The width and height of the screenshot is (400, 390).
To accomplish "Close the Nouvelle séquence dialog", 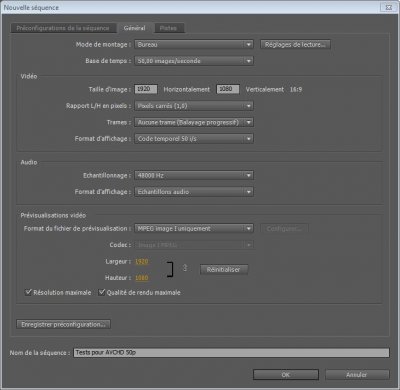I will click(x=389, y=7).
